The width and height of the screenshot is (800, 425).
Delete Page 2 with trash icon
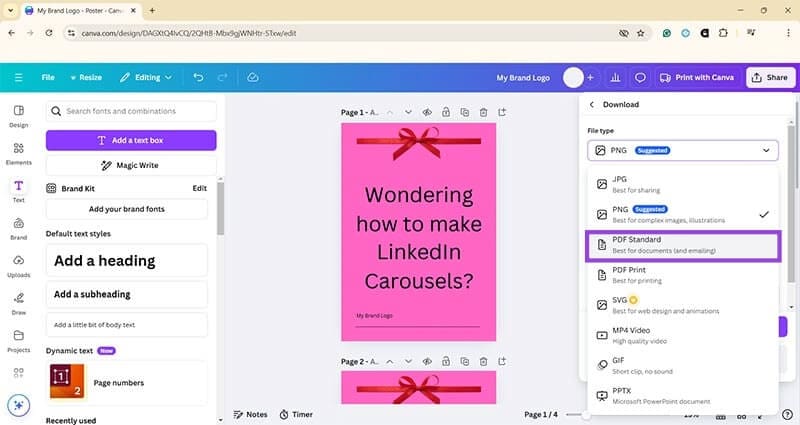coord(483,361)
